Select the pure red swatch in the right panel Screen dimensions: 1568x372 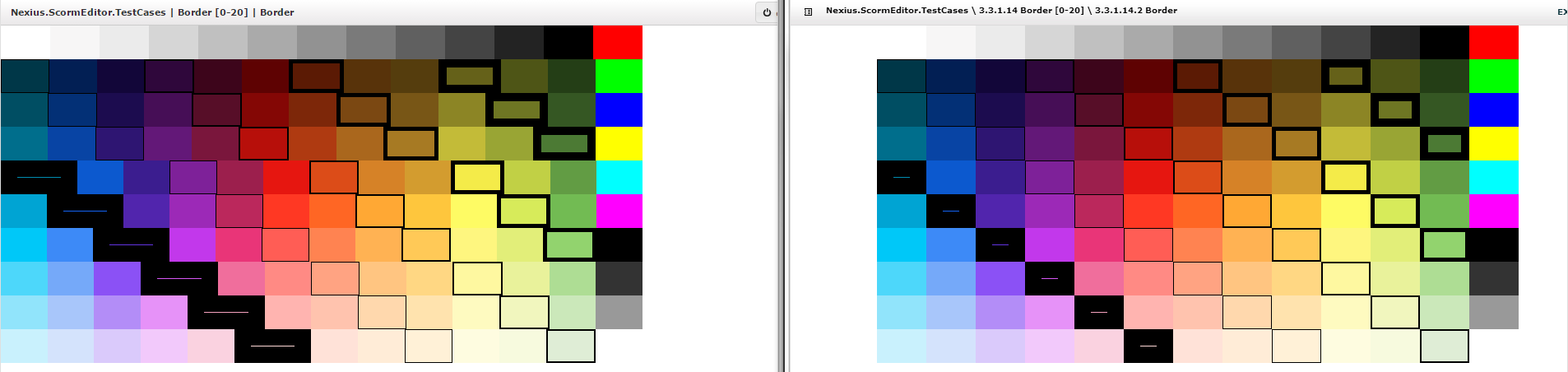pos(1494,42)
